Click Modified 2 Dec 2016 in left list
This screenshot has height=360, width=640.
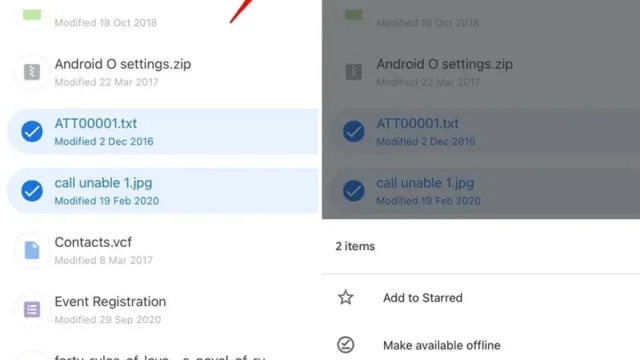point(104,142)
